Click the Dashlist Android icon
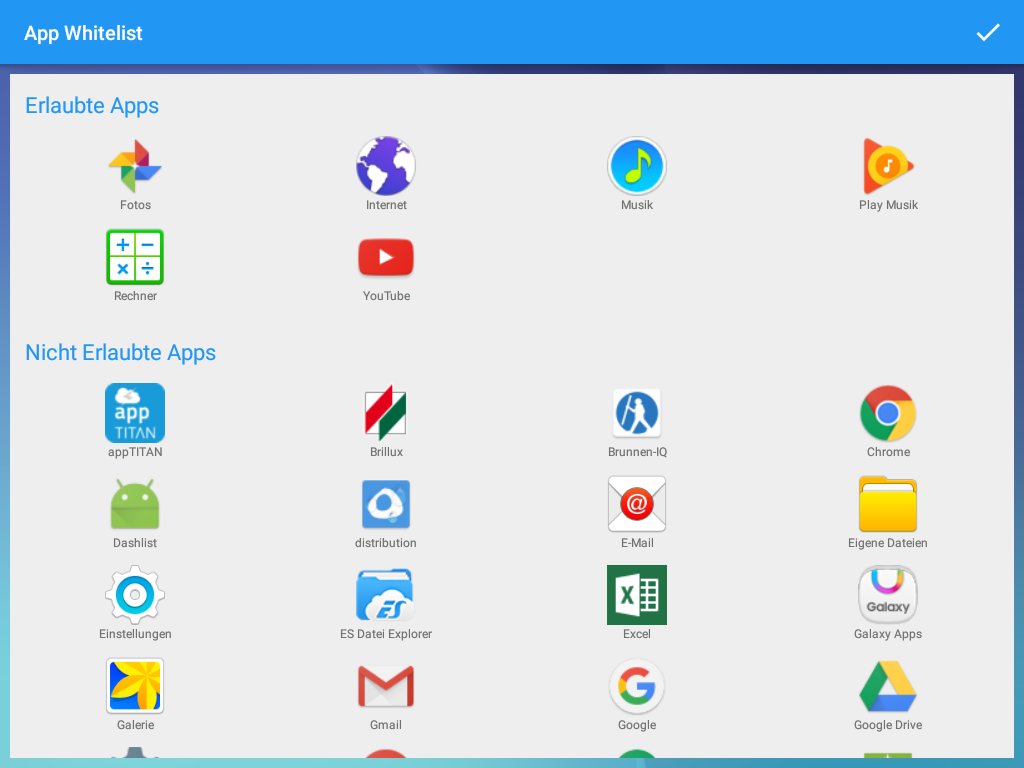 [x=135, y=504]
